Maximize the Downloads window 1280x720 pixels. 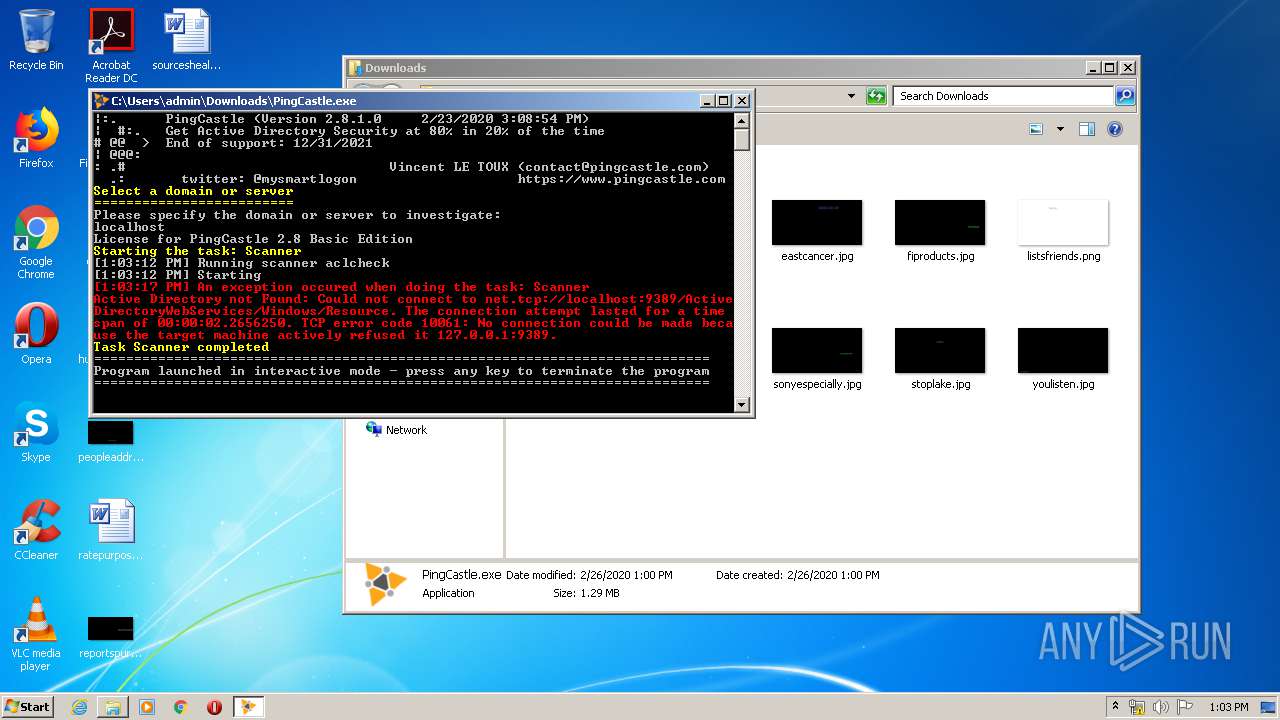point(1110,68)
